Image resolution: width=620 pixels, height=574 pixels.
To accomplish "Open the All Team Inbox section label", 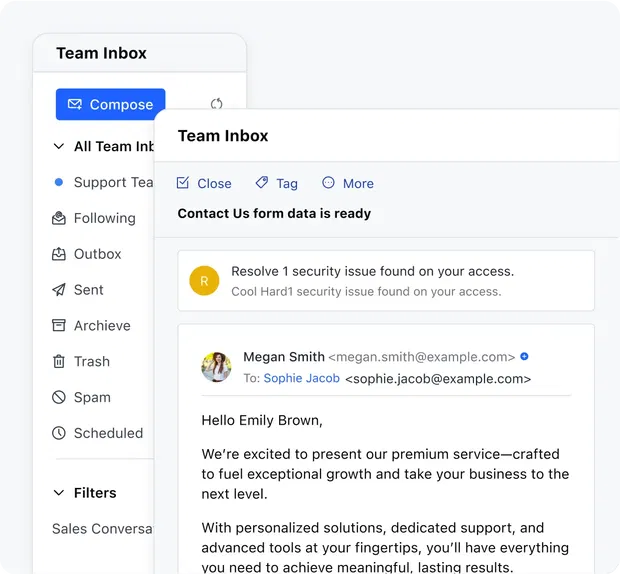I will coord(114,146).
